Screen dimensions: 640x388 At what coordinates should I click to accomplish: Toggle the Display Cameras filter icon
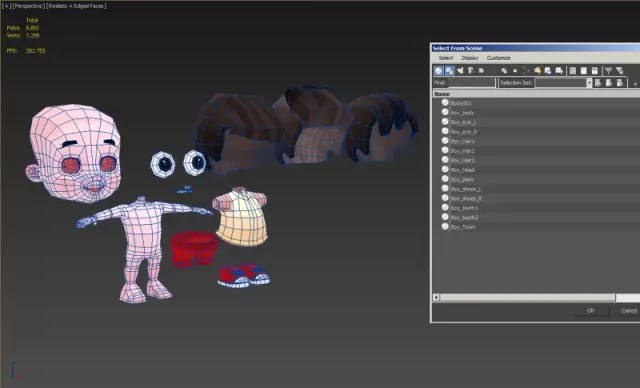471,71
